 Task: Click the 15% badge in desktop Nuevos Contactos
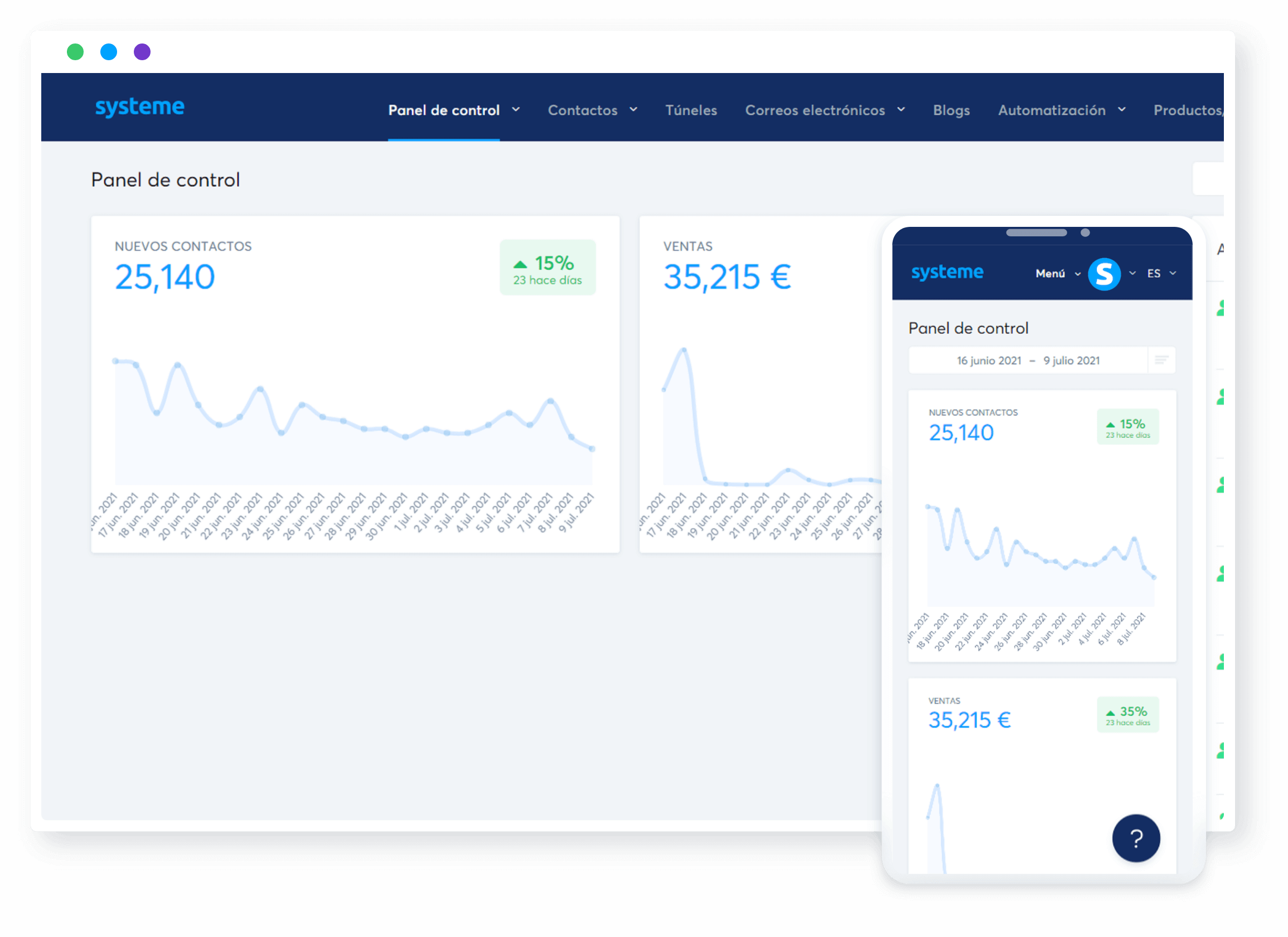pyautogui.click(x=548, y=268)
